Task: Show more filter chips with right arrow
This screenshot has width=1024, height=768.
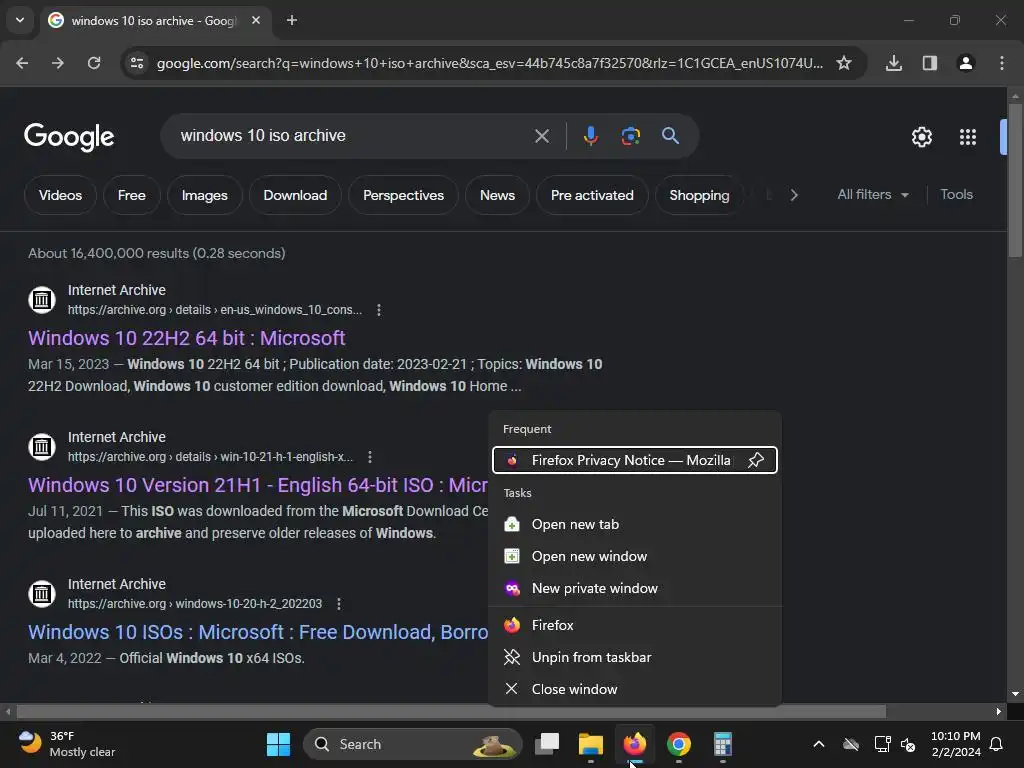Action: point(793,195)
